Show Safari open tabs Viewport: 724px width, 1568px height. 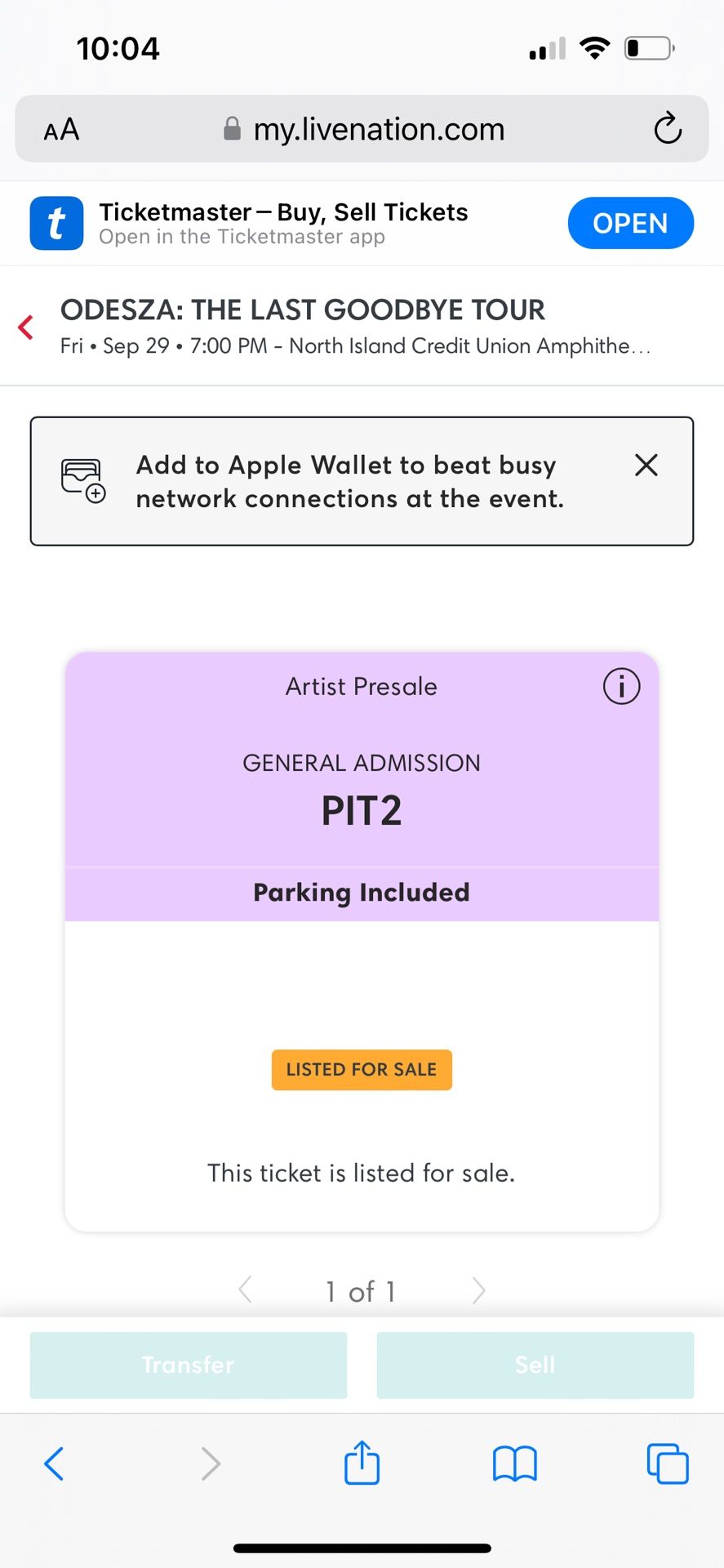click(667, 1463)
